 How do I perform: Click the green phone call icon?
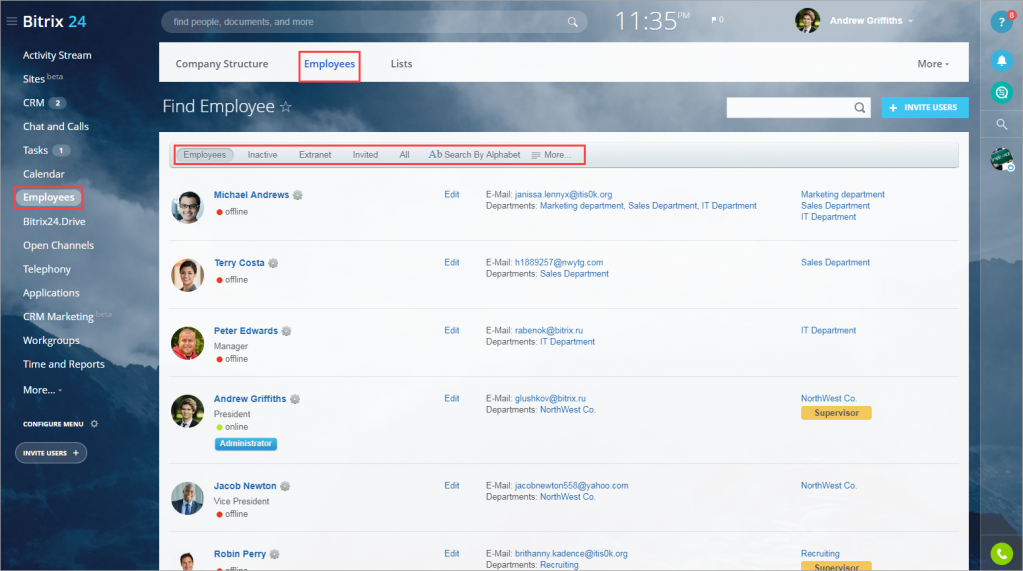1001,553
